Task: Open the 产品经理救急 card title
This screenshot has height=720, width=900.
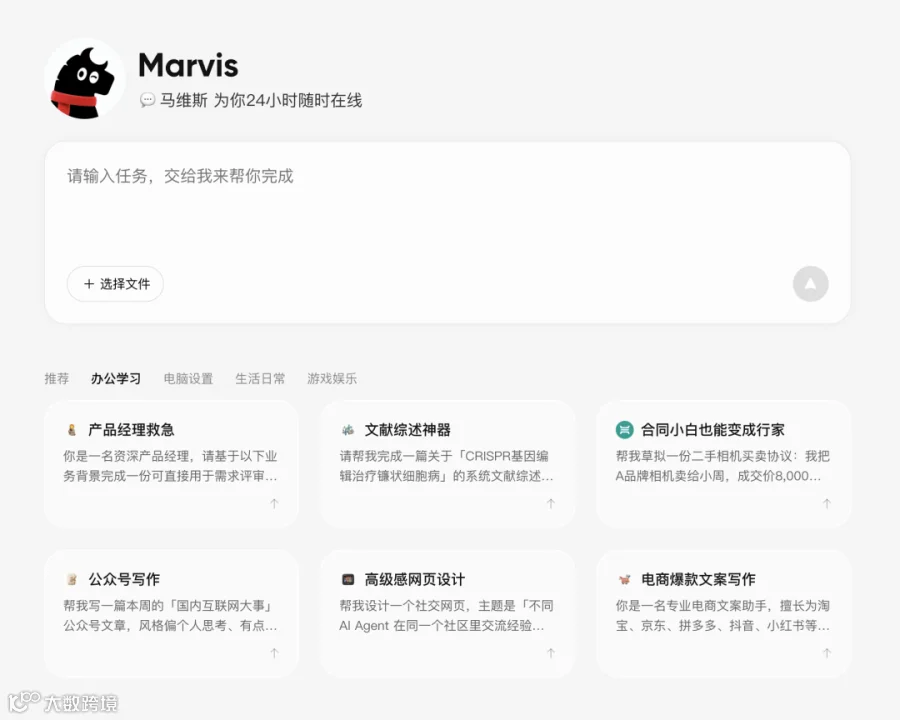Action: pos(131,429)
